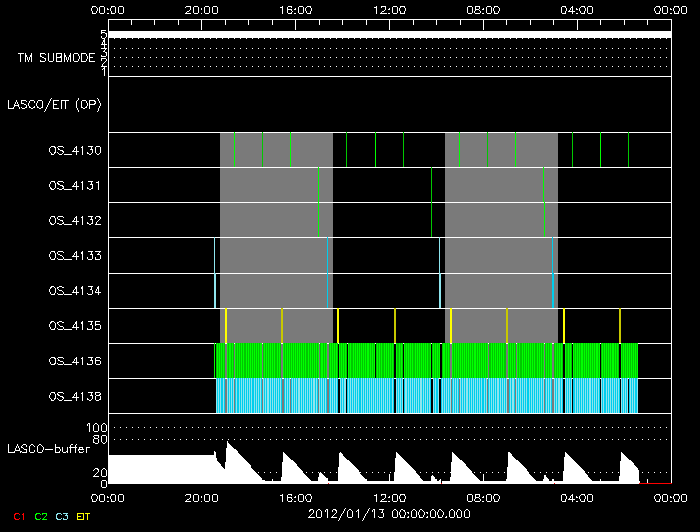Select the OS_4131 row label

(x=75, y=186)
